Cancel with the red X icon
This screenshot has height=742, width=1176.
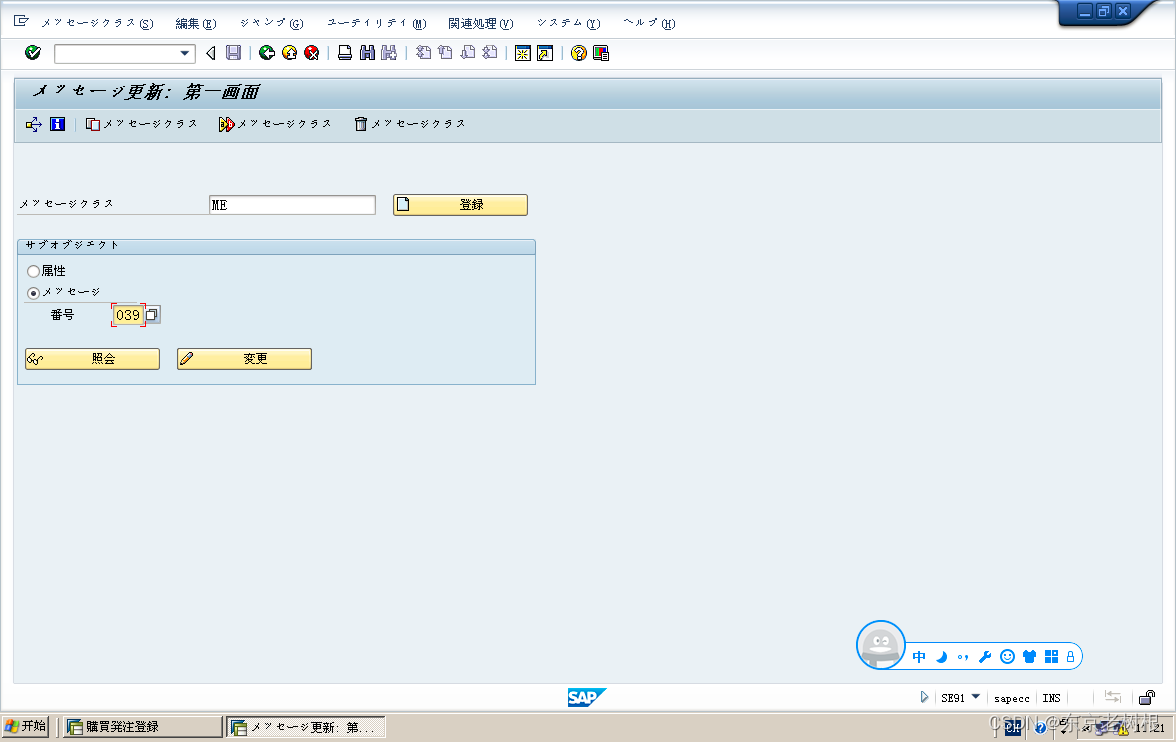pyautogui.click(x=311, y=52)
